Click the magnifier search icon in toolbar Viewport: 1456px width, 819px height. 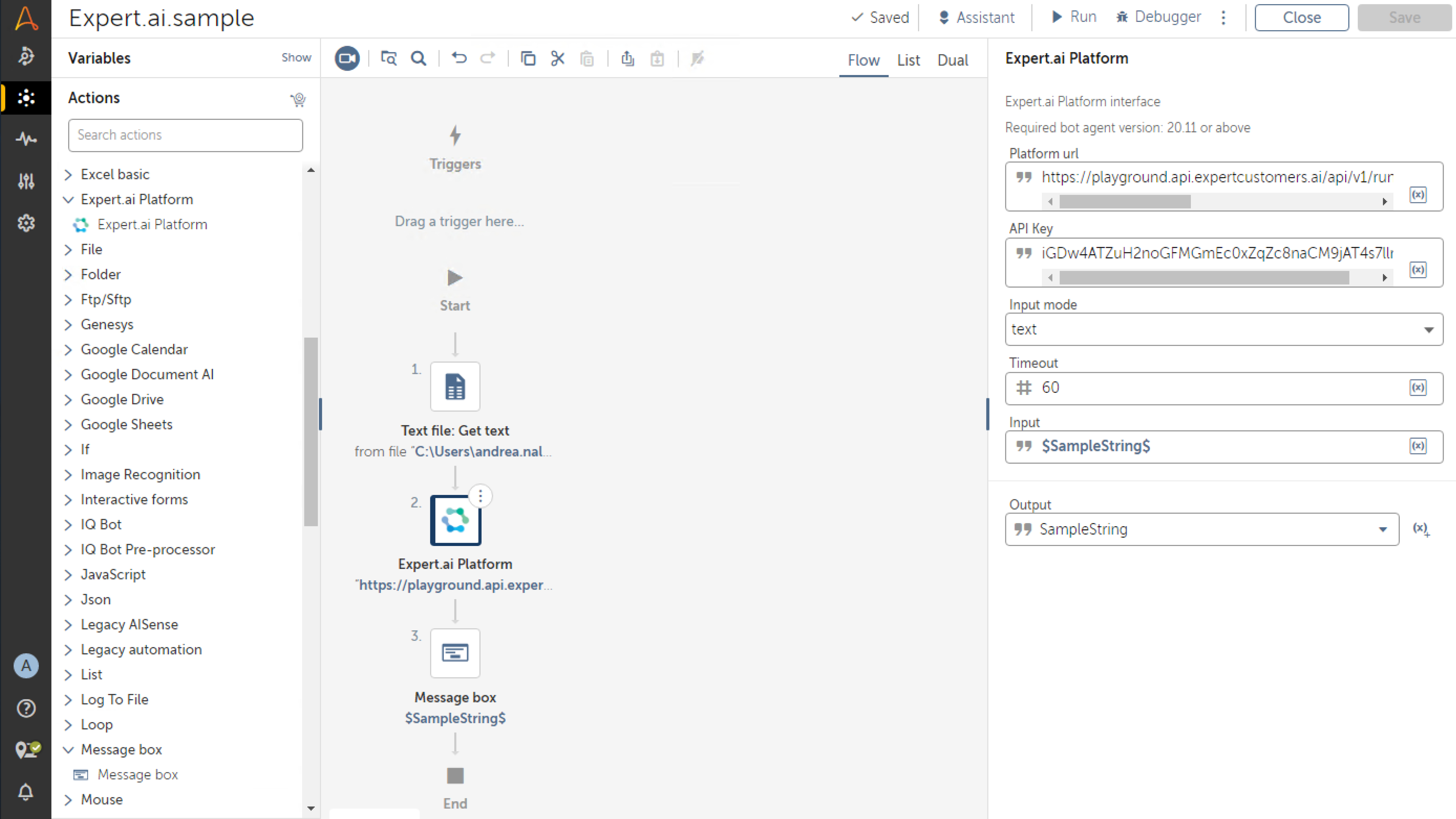418,58
